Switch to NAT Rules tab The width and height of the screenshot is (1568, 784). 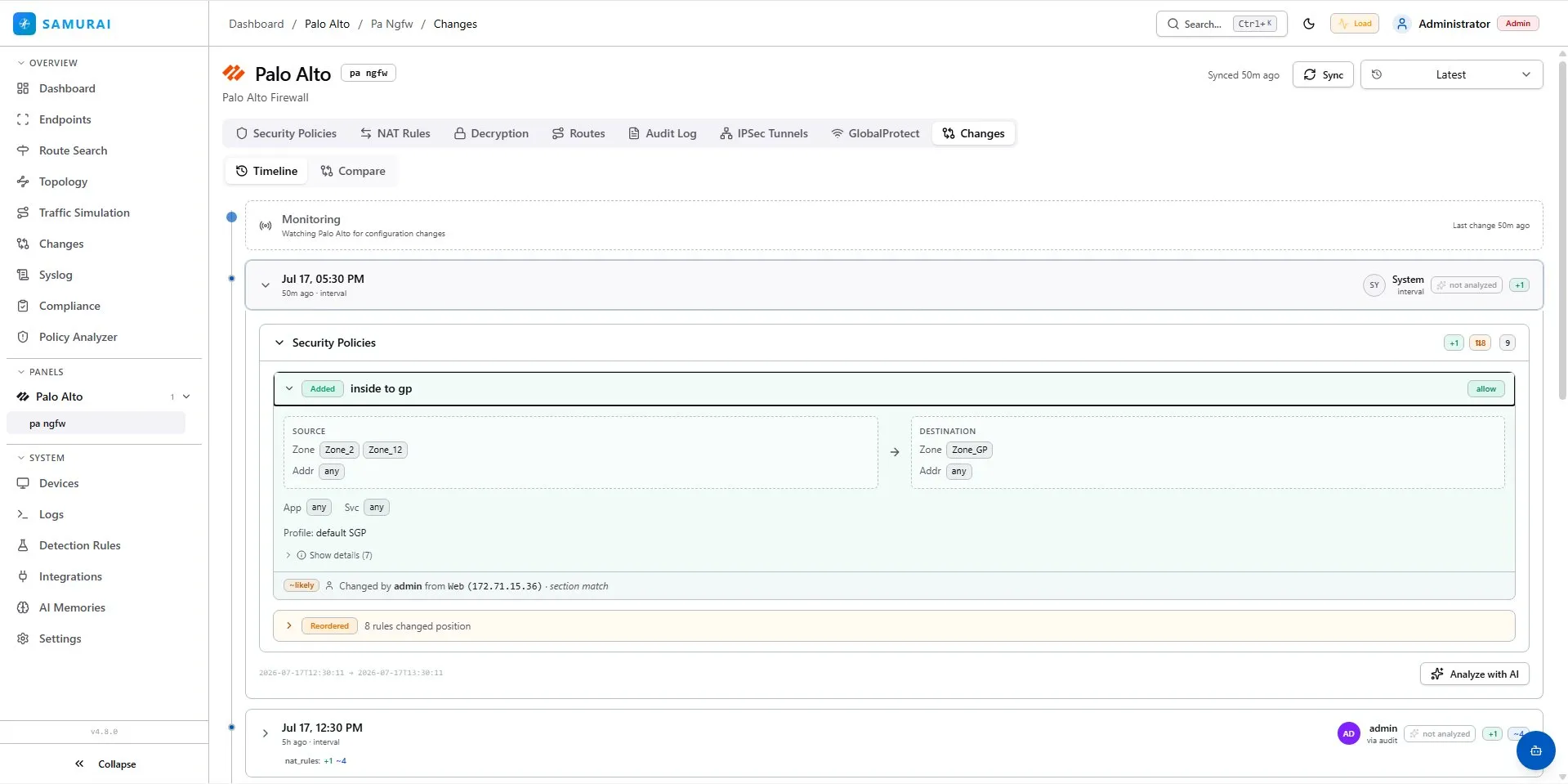pos(395,133)
